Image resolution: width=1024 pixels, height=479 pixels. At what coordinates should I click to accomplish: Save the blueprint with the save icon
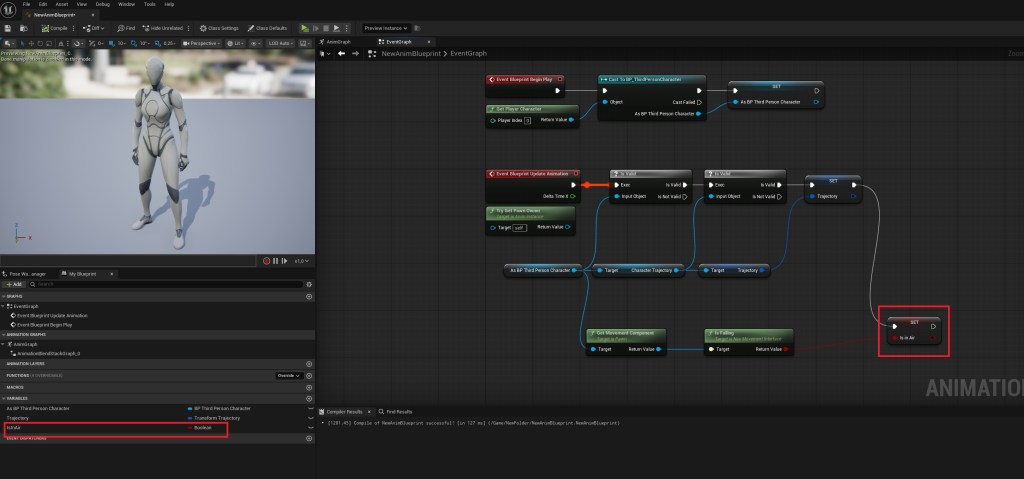(9, 28)
